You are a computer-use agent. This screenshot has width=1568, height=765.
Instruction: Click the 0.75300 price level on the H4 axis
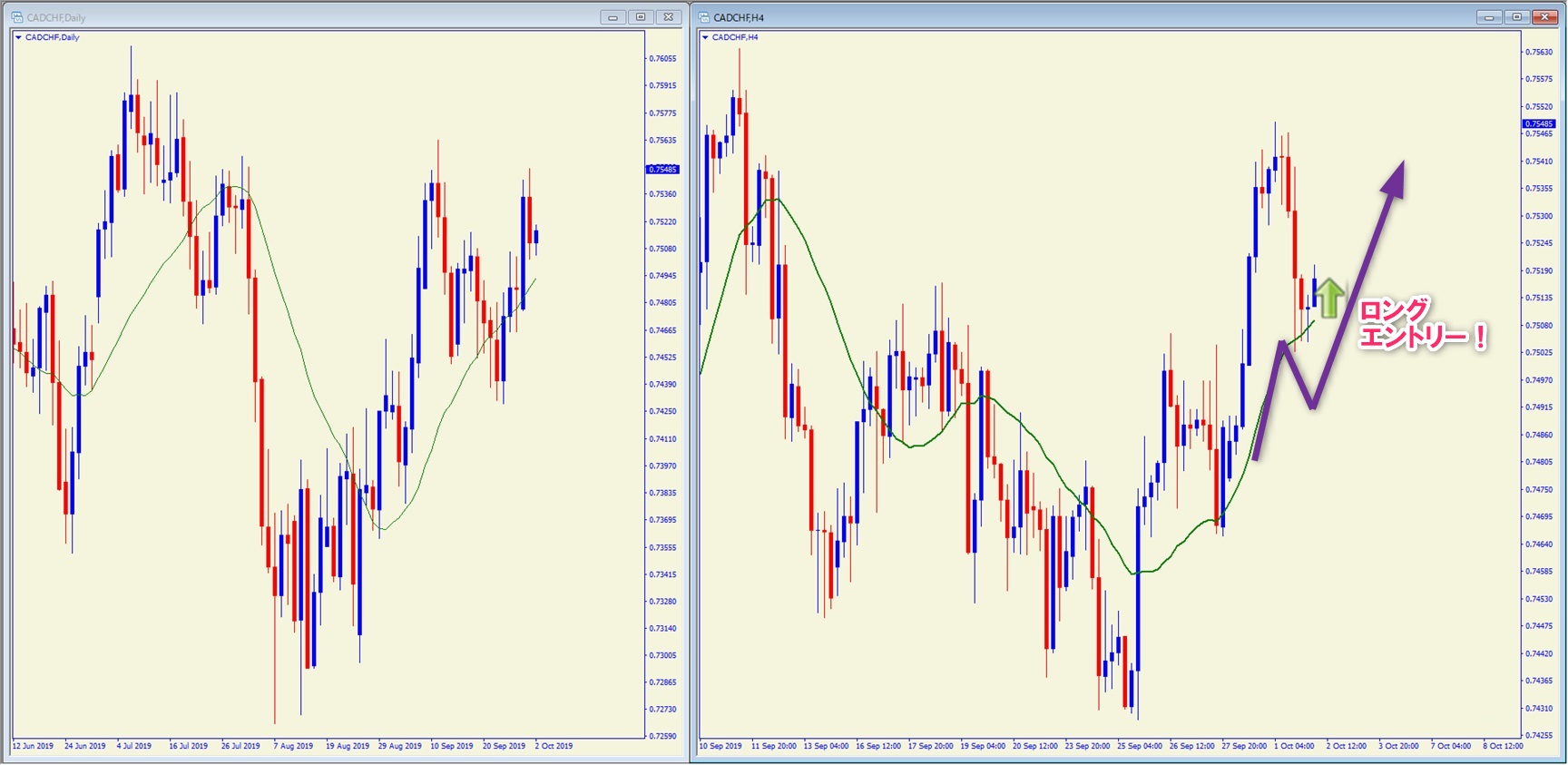point(1539,216)
